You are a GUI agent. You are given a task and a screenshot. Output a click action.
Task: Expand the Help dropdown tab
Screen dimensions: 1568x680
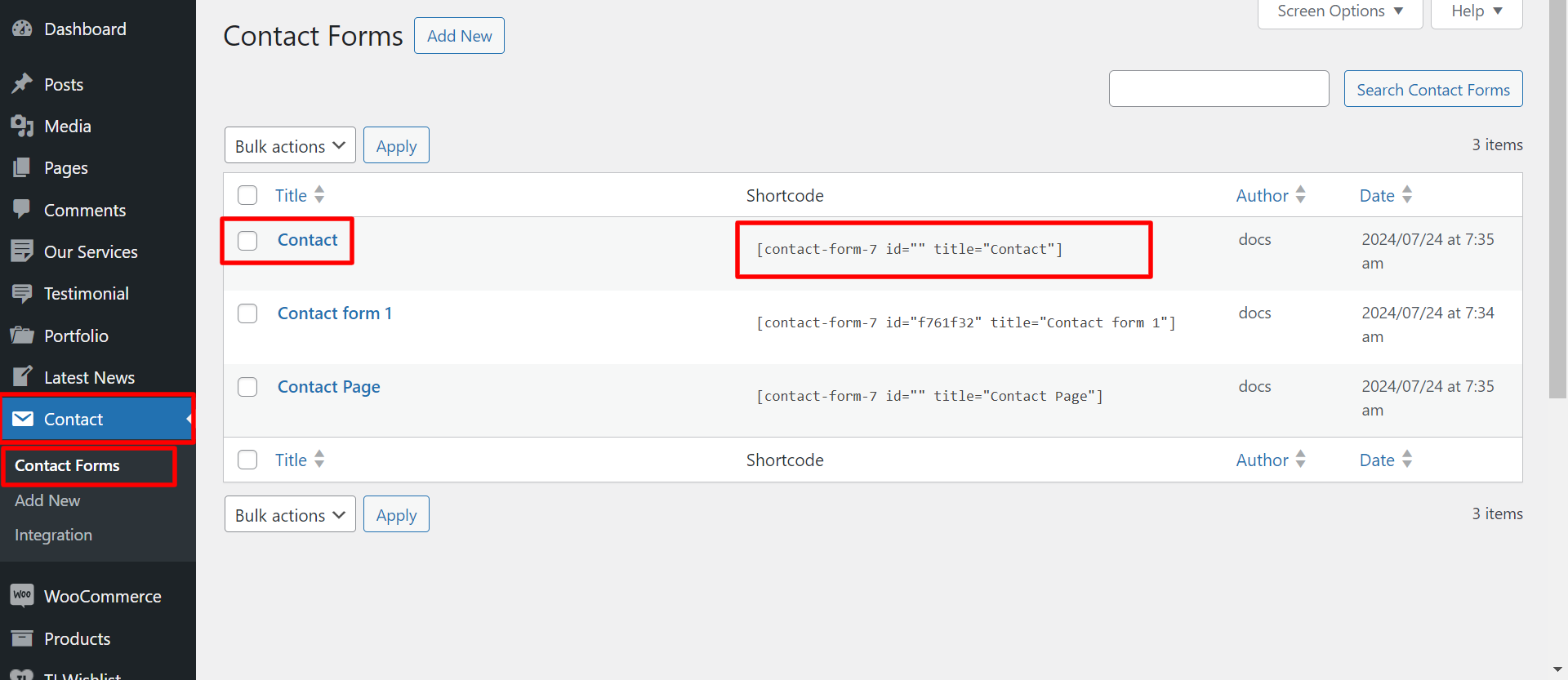tap(1476, 11)
